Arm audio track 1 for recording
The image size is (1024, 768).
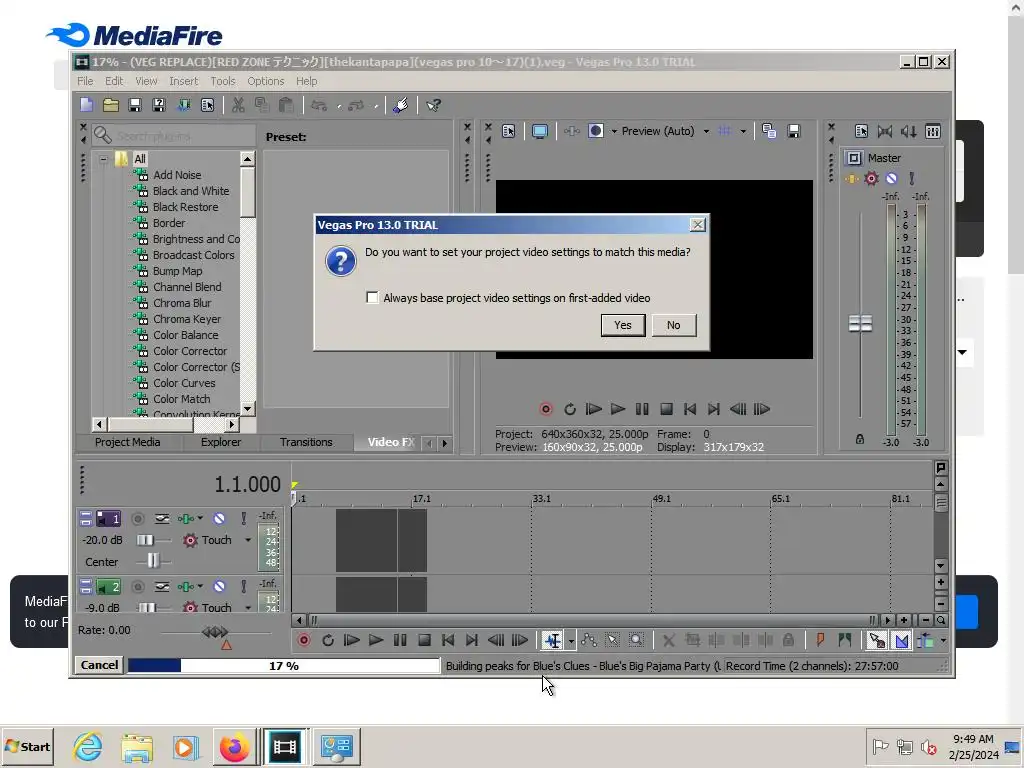click(x=138, y=519)
